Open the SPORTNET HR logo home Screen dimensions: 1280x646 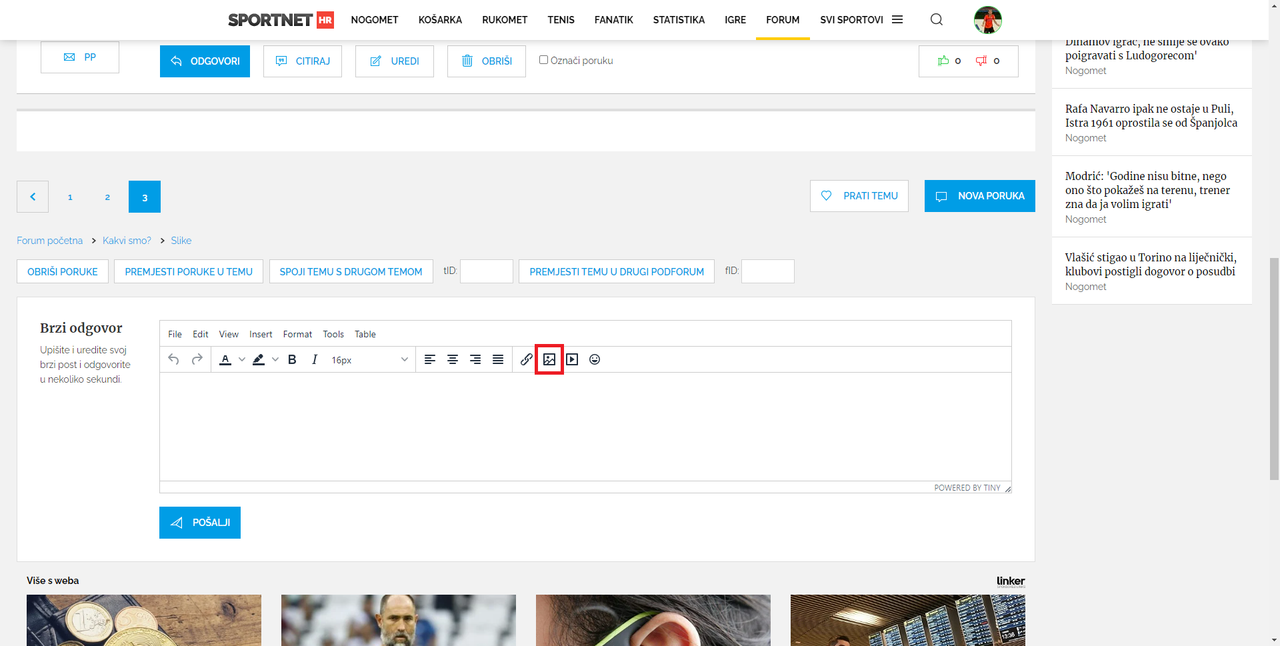point(280,20)
